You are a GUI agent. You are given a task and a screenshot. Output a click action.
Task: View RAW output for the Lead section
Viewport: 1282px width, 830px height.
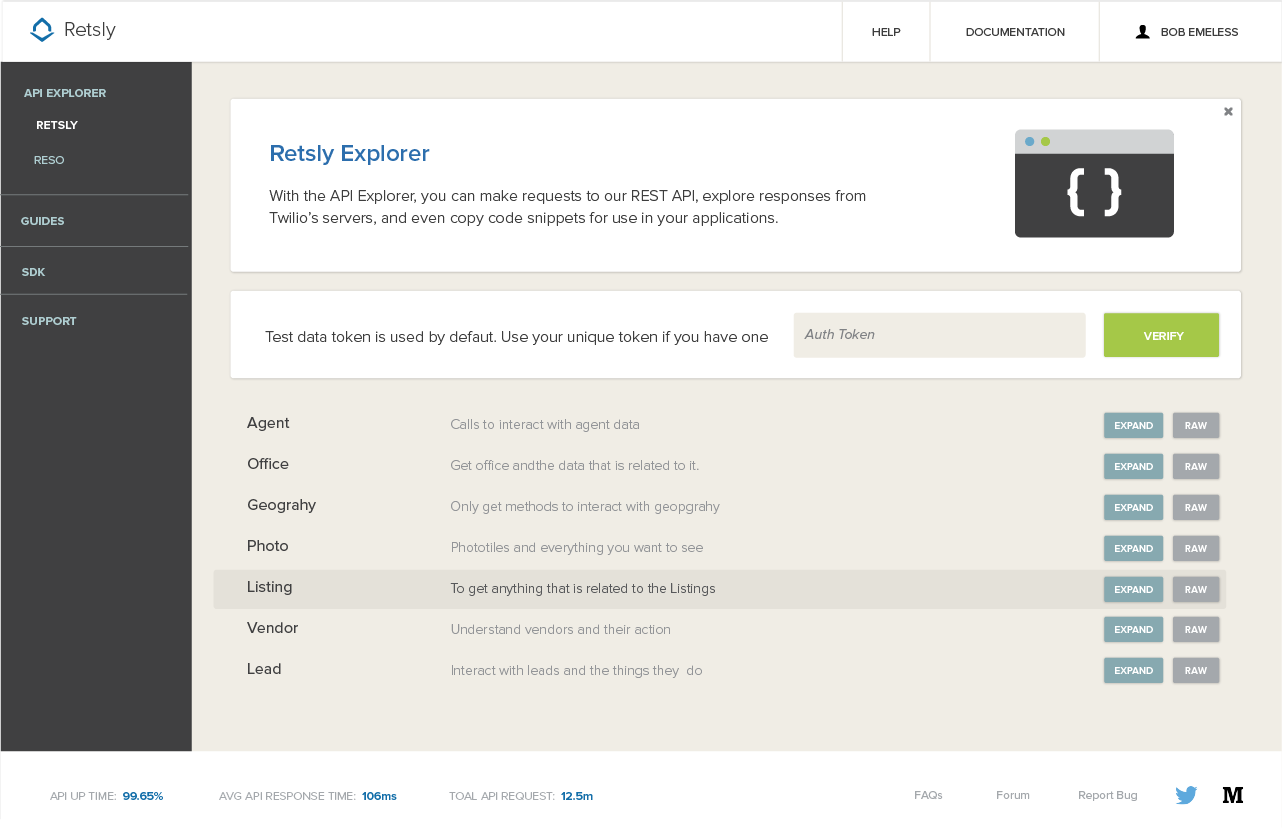[1196, 670]
